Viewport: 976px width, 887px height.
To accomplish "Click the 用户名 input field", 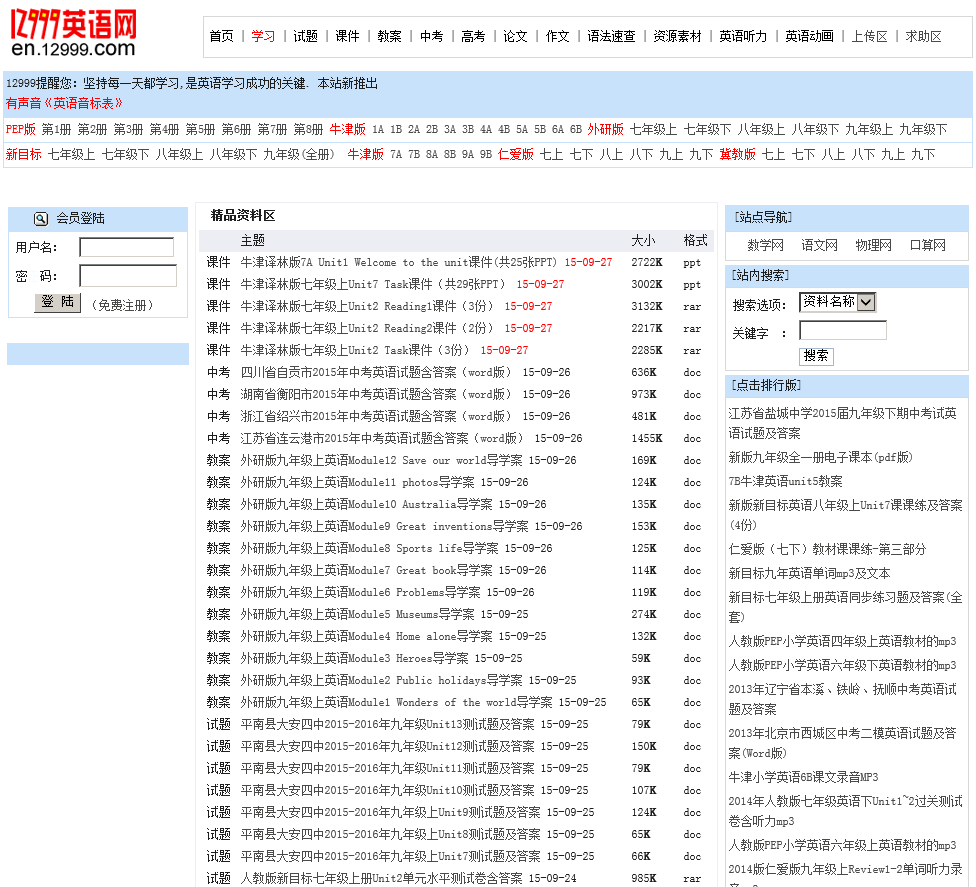I will tap(126, 247).
